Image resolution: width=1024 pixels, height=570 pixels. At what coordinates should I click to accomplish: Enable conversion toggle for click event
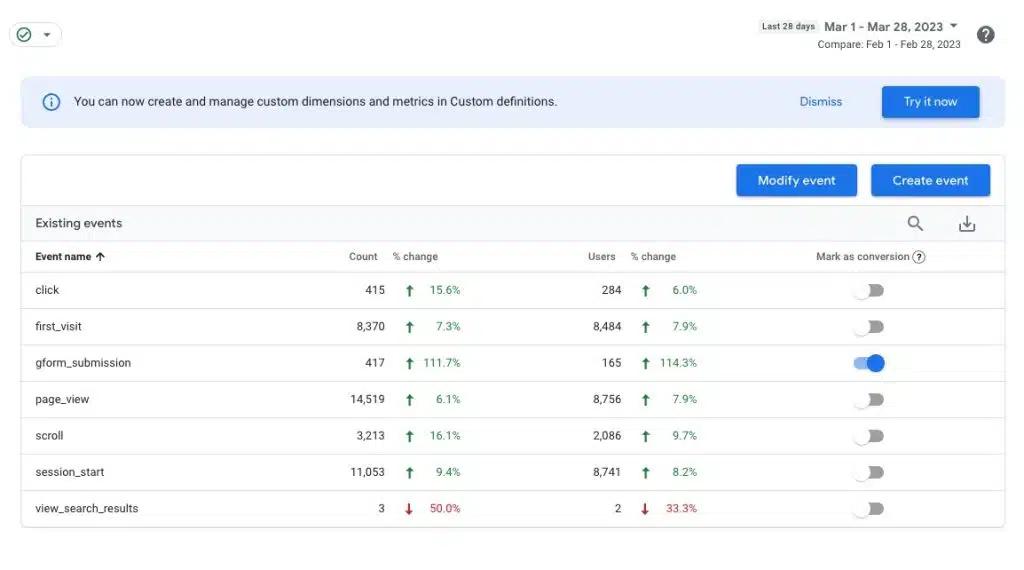(x=869, y=291)
